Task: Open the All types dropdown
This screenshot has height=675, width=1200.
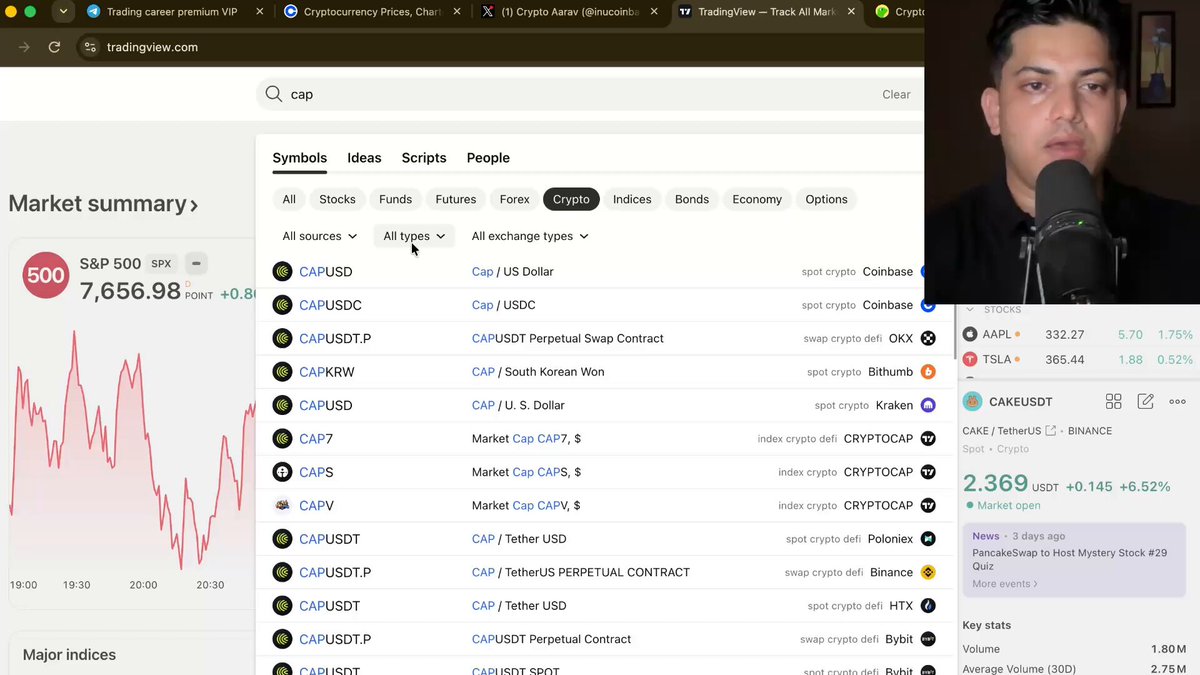Action: pos(414,236)
